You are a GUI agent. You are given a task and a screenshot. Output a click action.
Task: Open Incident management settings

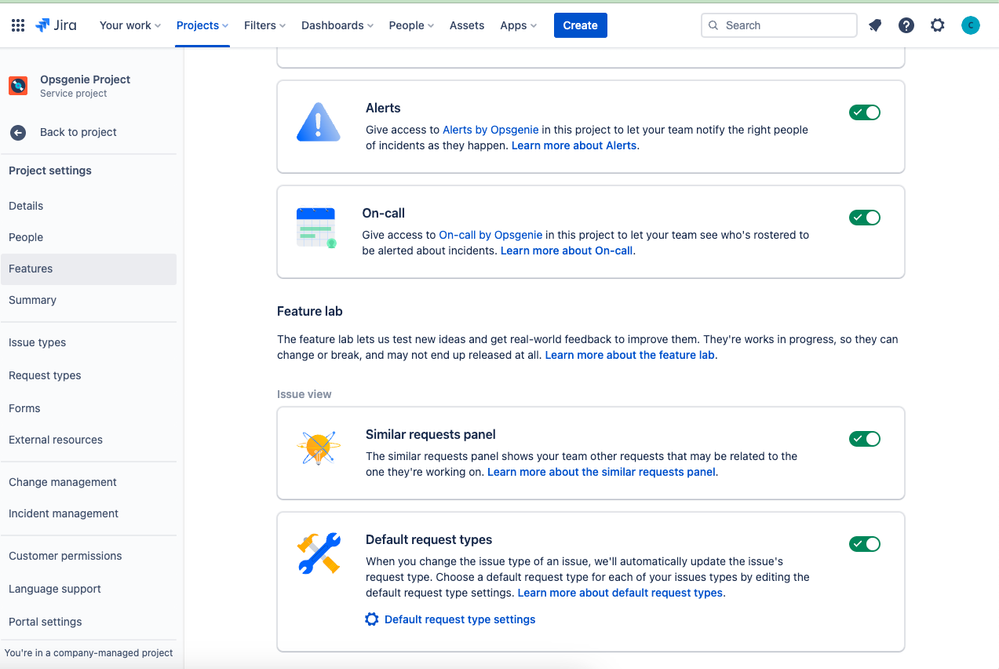point(89,514)
